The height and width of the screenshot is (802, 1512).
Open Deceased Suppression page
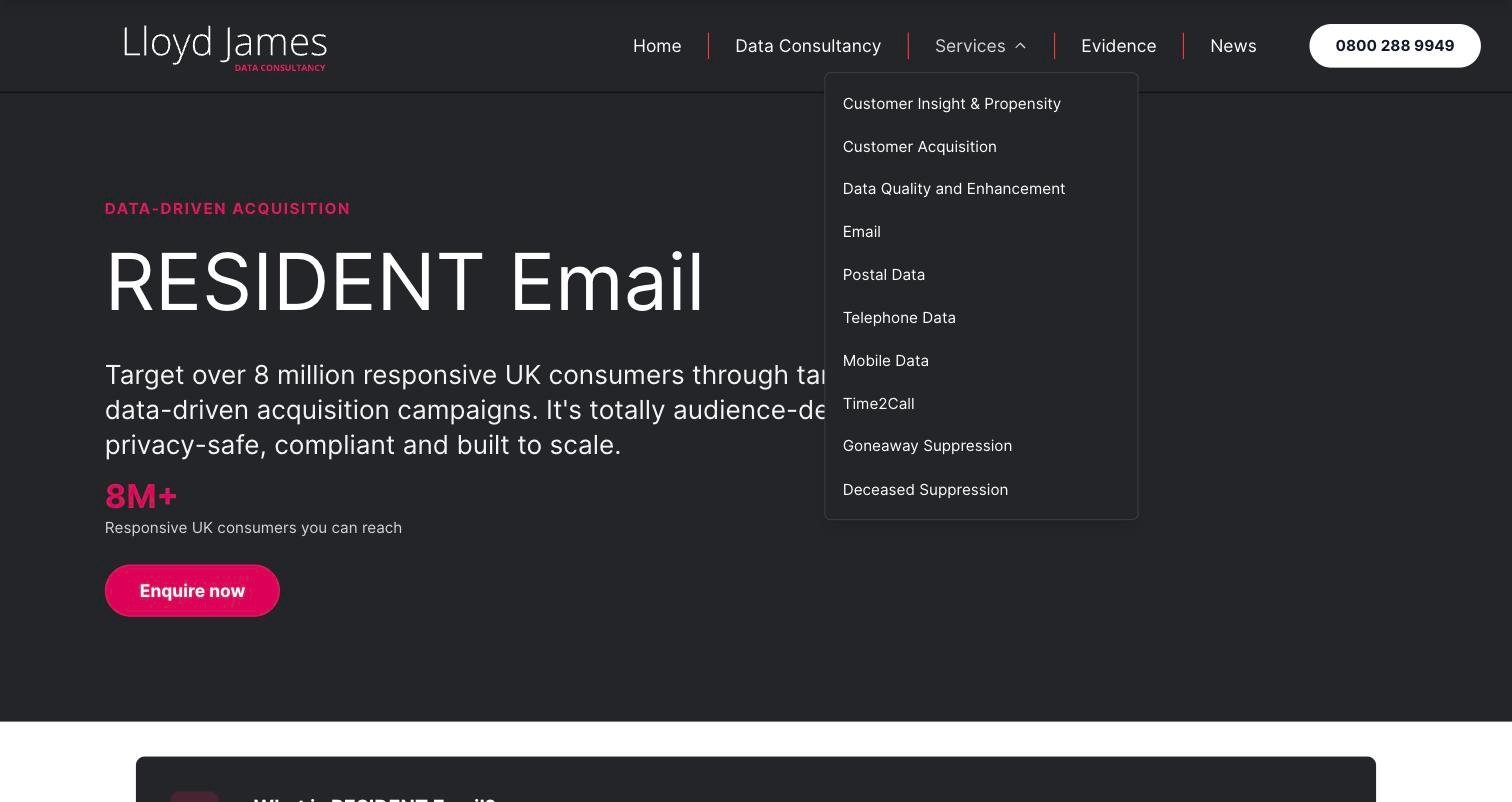pyautogui.click(x=925, y=490)
